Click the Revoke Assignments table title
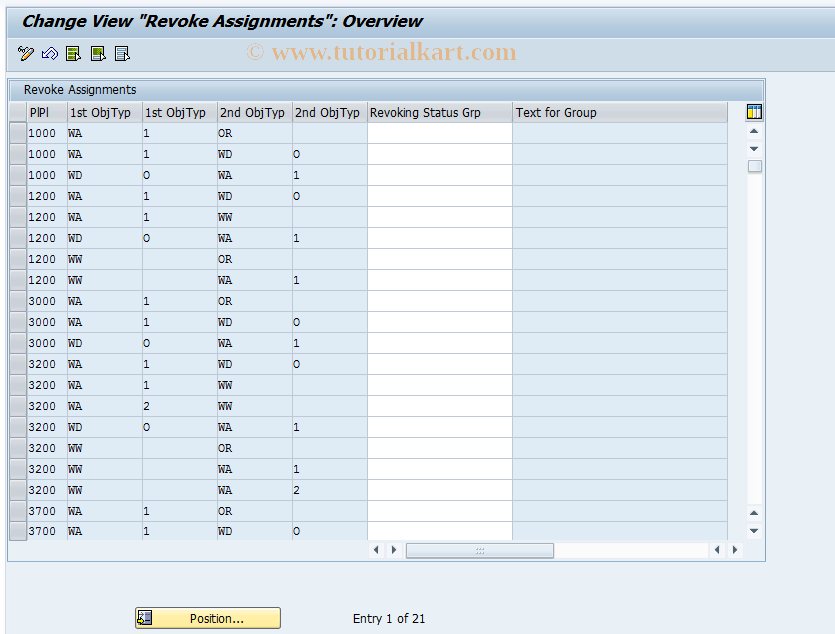The width and height of the screenshot is (835, 634). point(80,89)
